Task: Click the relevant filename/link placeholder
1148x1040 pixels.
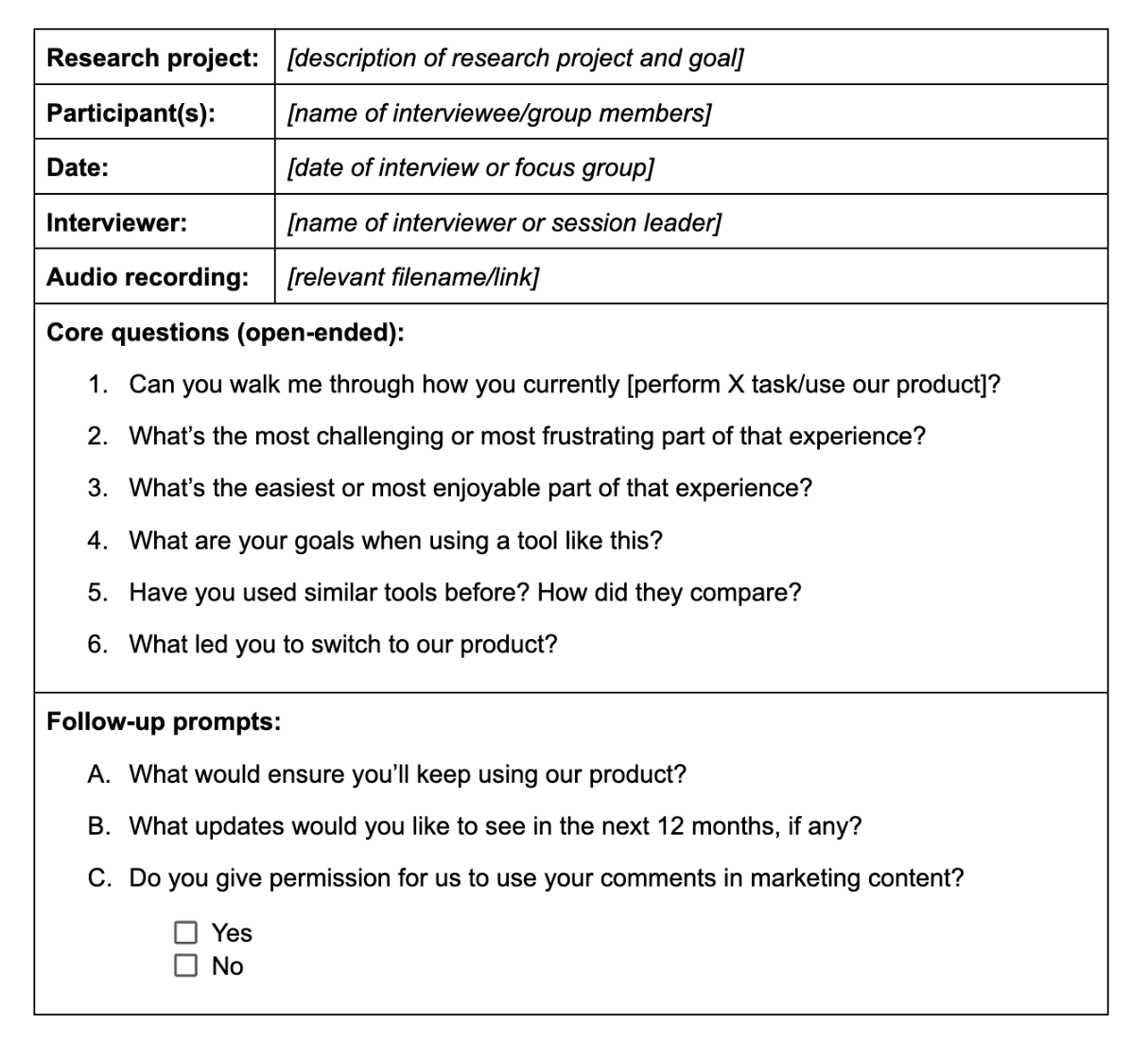Action: coord(413,277)
